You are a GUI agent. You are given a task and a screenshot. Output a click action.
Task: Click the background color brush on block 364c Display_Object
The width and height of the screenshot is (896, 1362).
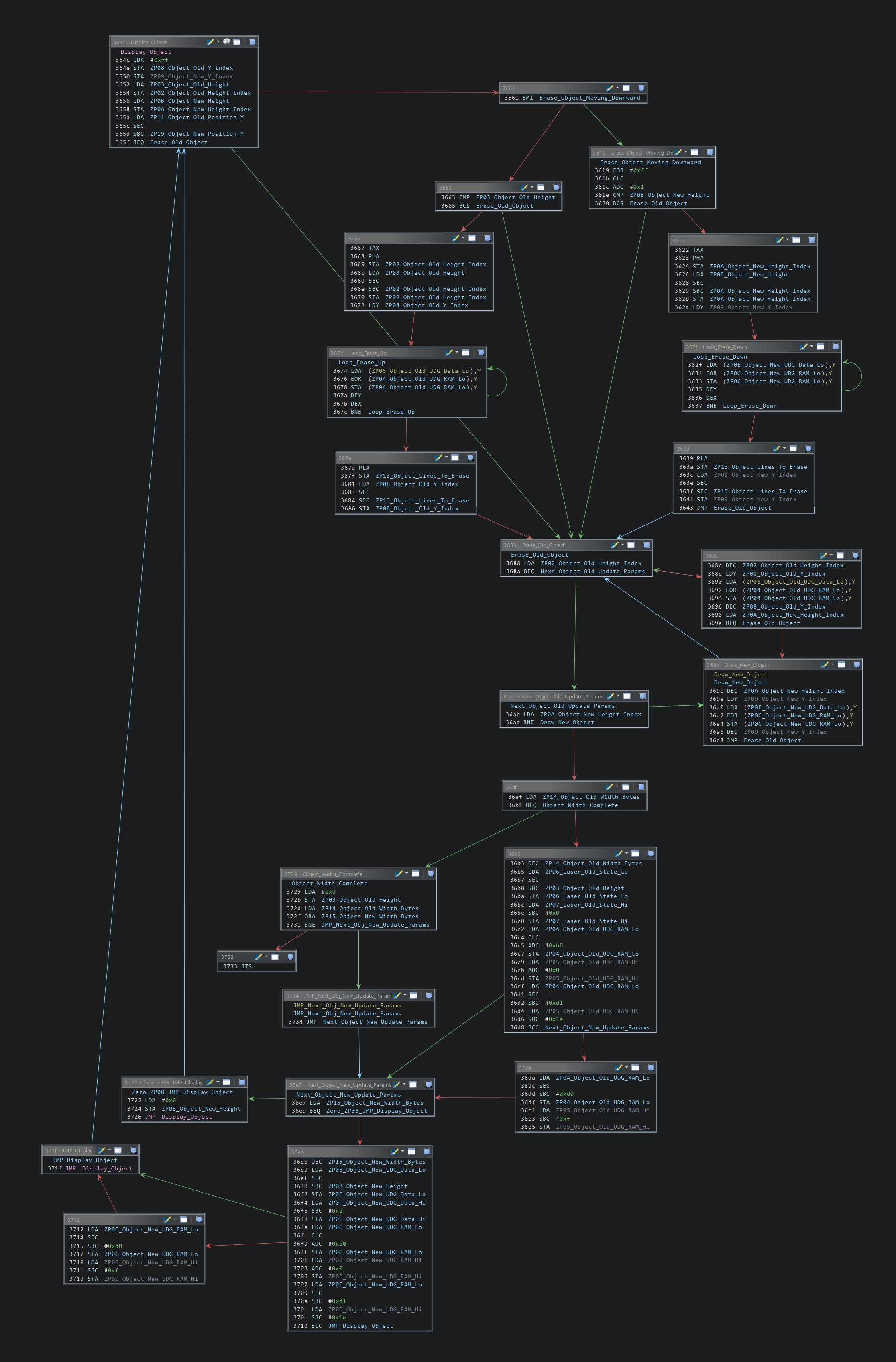click(x=210, y=42)
